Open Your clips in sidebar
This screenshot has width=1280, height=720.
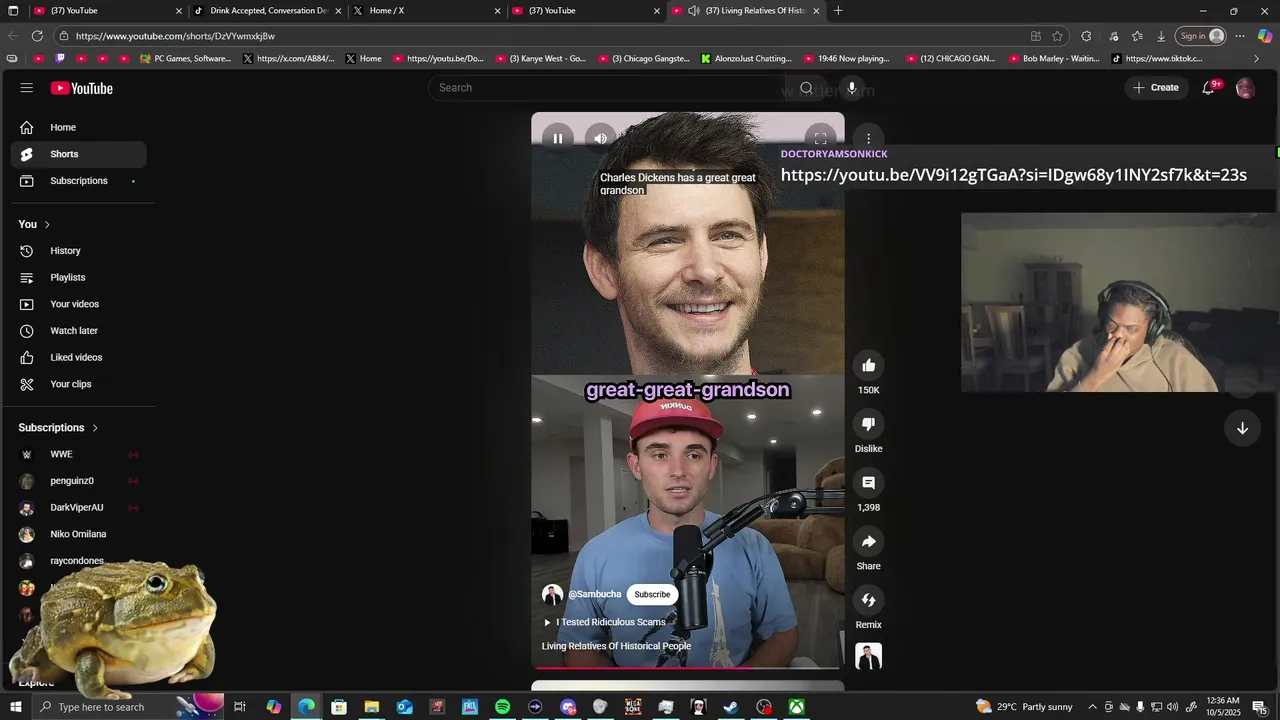tap(78, 384)
